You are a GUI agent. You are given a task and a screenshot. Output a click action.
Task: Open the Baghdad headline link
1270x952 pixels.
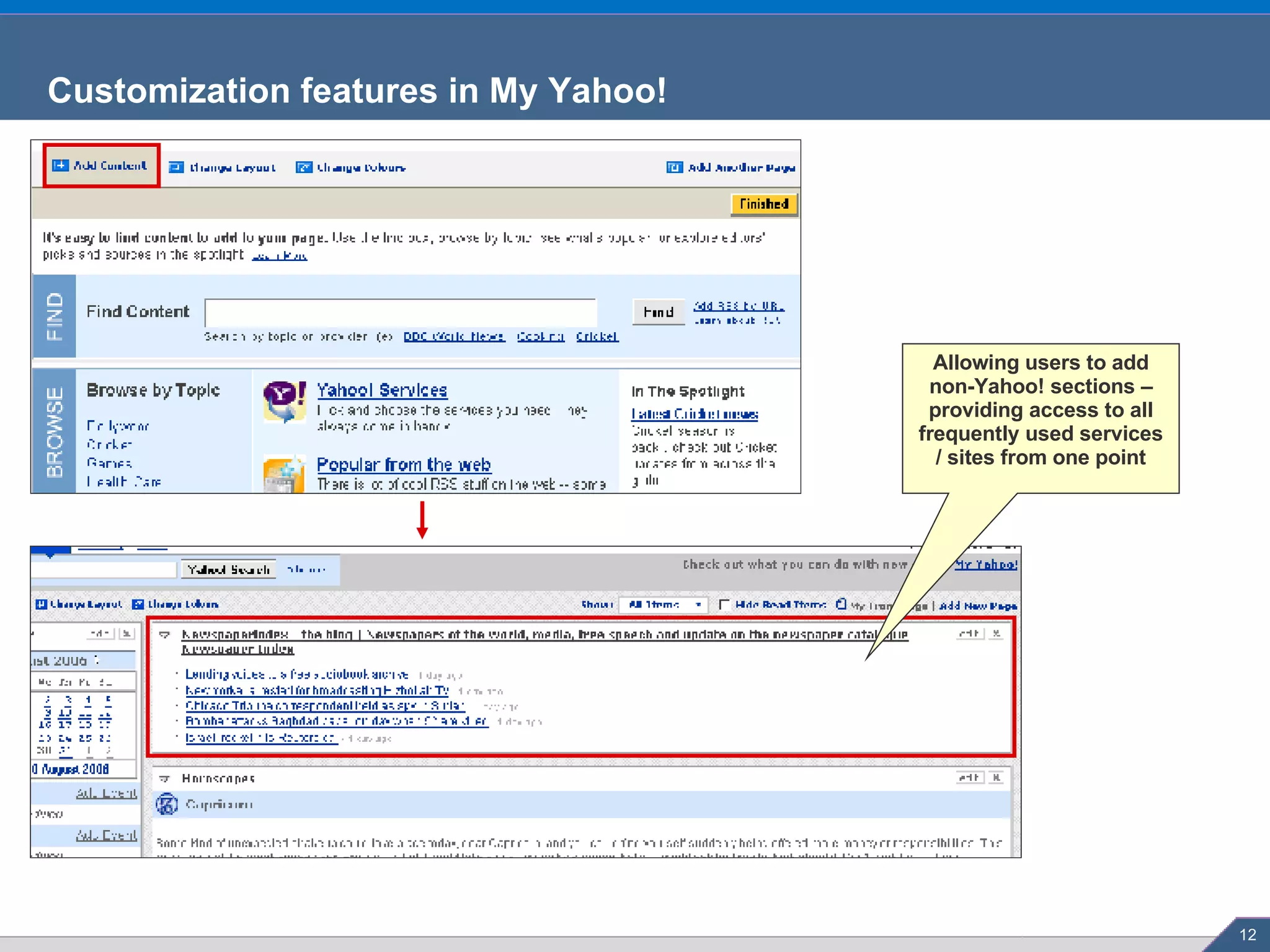pos(337,721)
